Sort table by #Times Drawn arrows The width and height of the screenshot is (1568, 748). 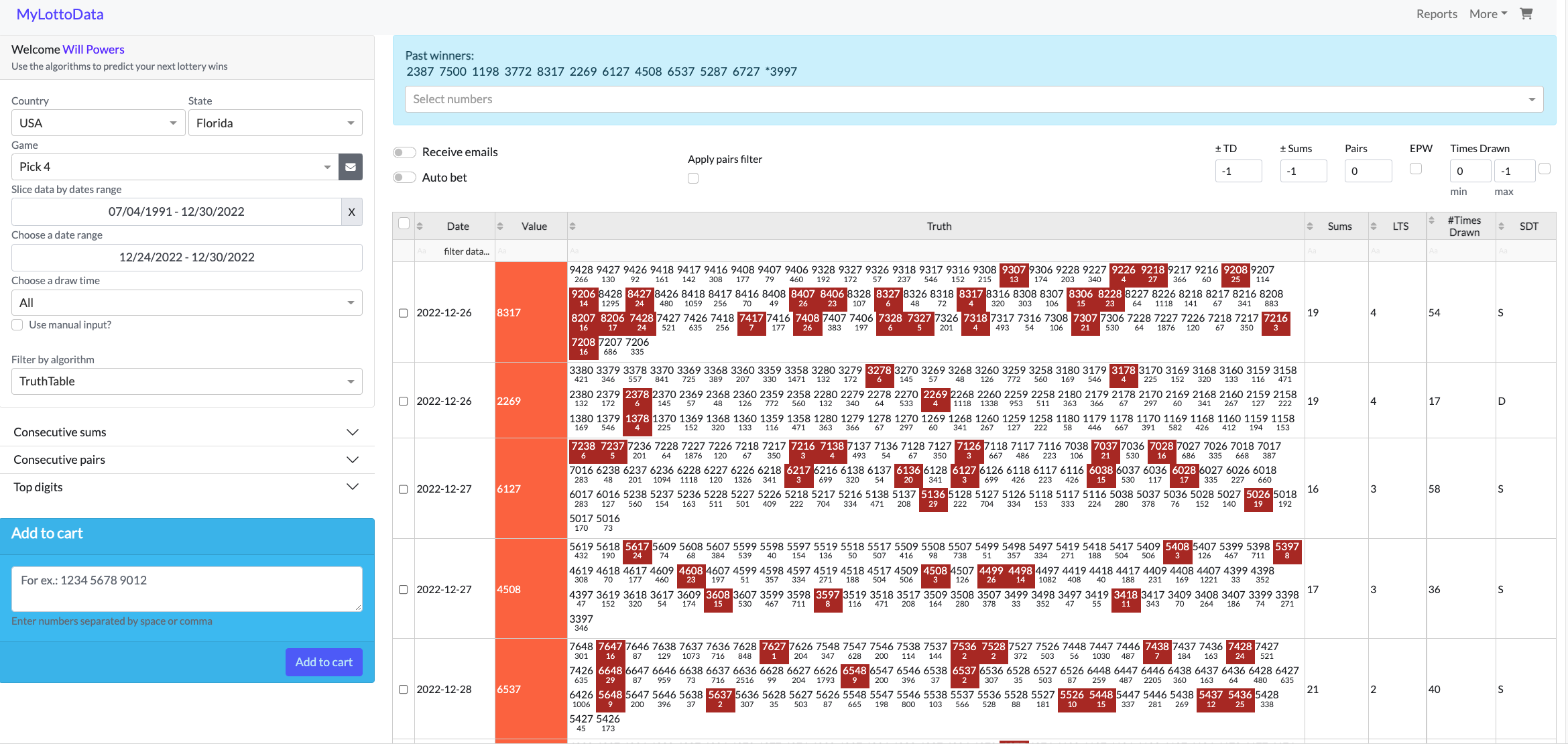click(x=1431, y=221)
